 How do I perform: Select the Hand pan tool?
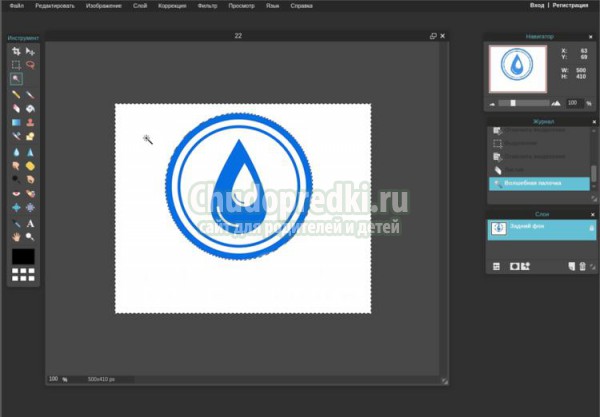point(16,237)
